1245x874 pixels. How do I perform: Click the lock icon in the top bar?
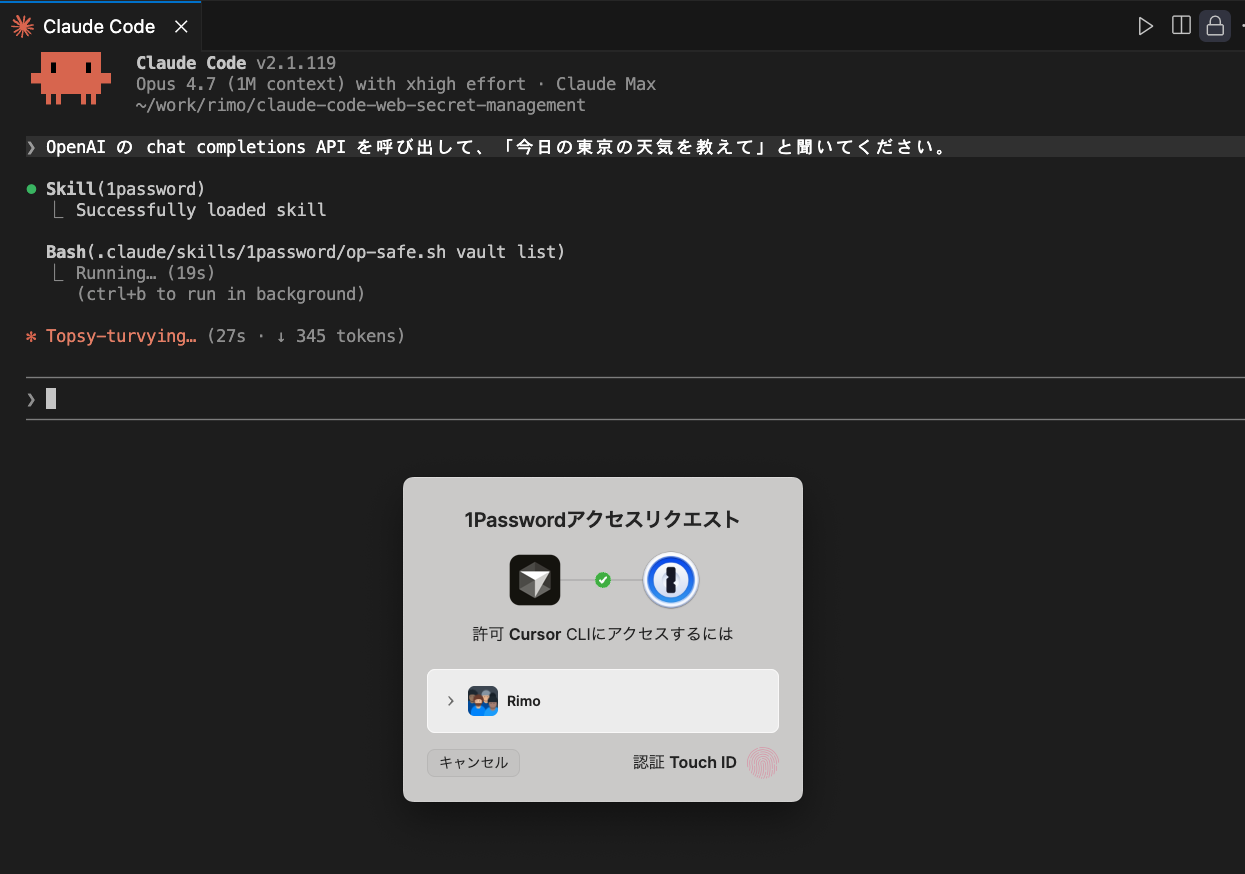pos(1214,26)
